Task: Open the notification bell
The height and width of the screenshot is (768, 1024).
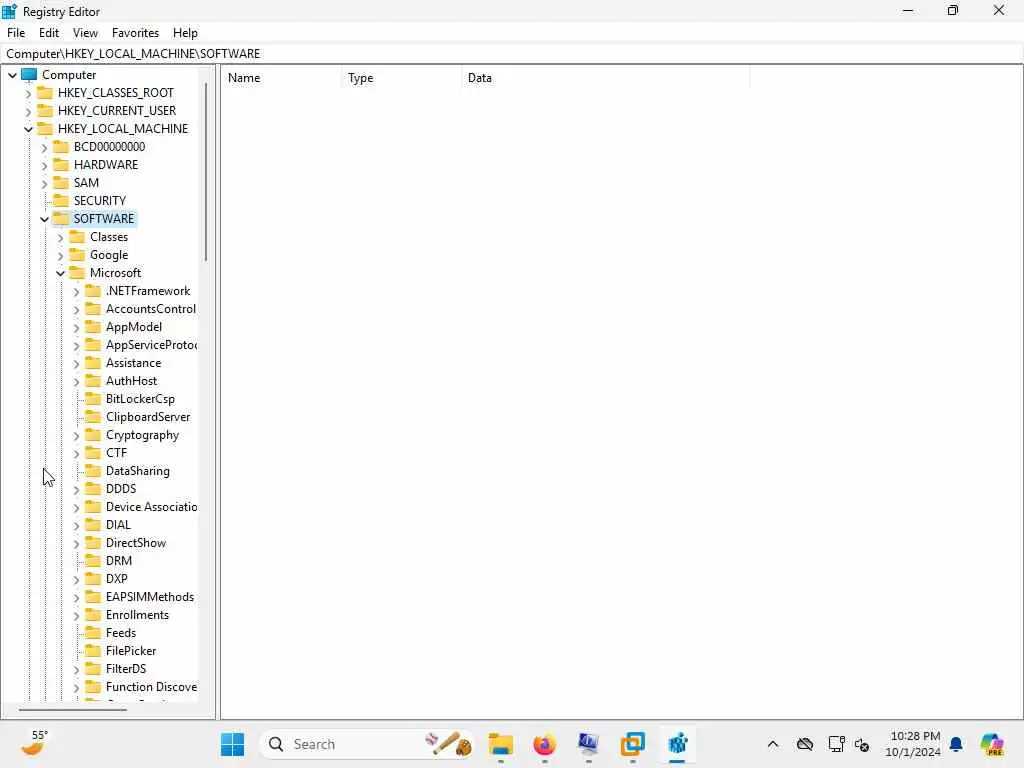Action: [x=956, y=744]
